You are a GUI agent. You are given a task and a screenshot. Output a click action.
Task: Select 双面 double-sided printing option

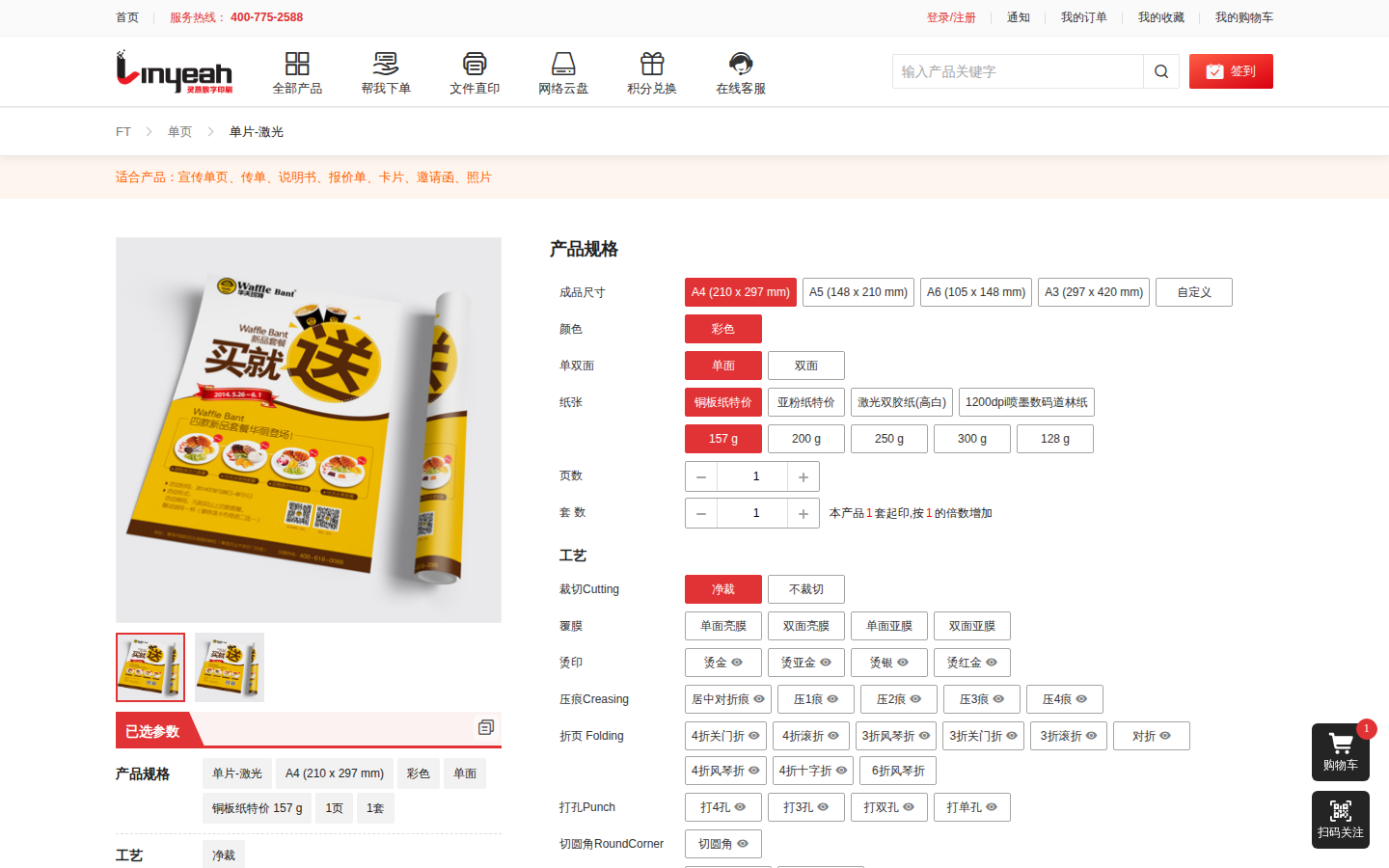pyautogui.click(x=805, y=366)
